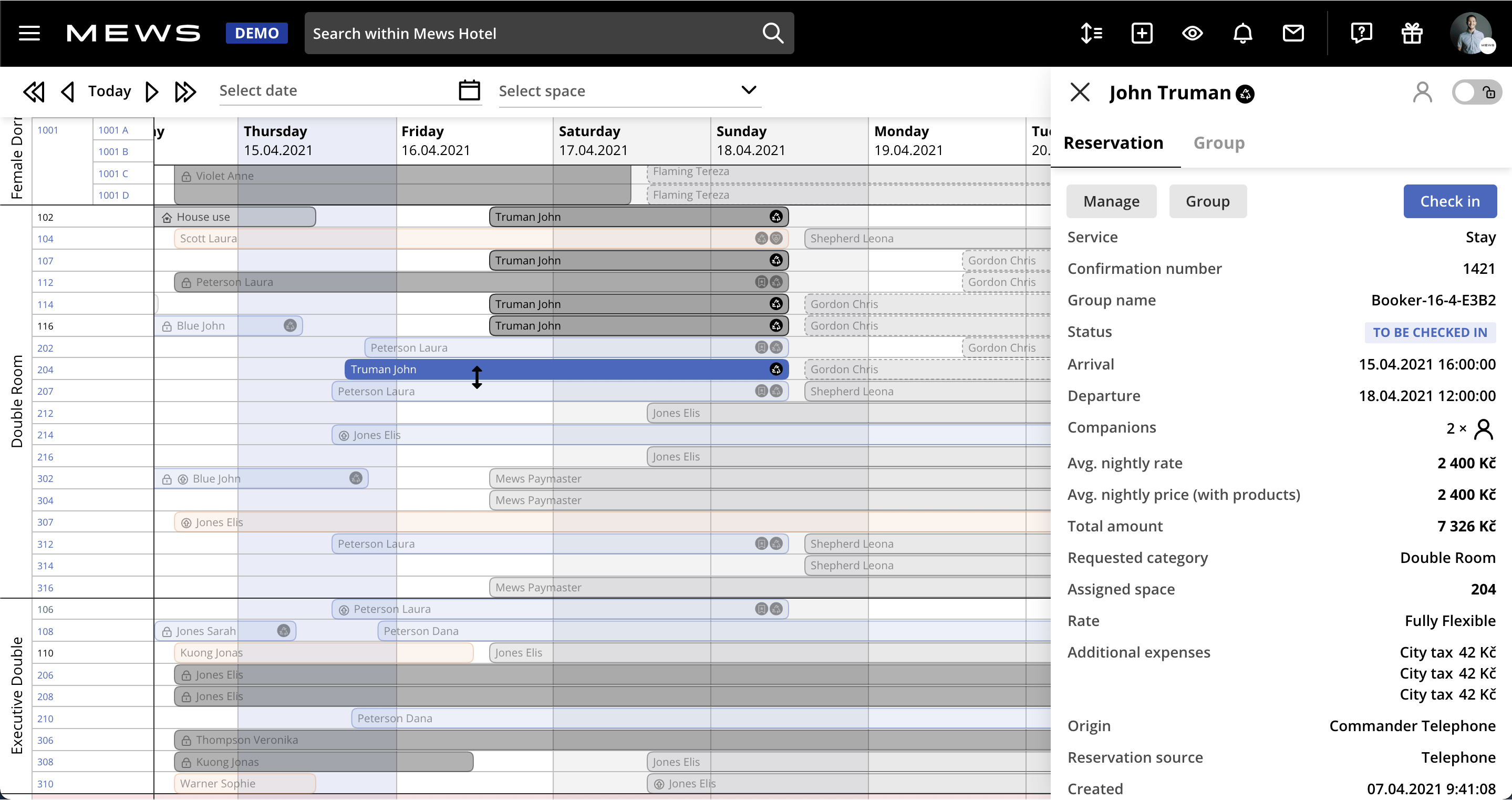This screenshot has width=1512, height=800.
Task: Open the Select date field
Action: coord(329,91)
